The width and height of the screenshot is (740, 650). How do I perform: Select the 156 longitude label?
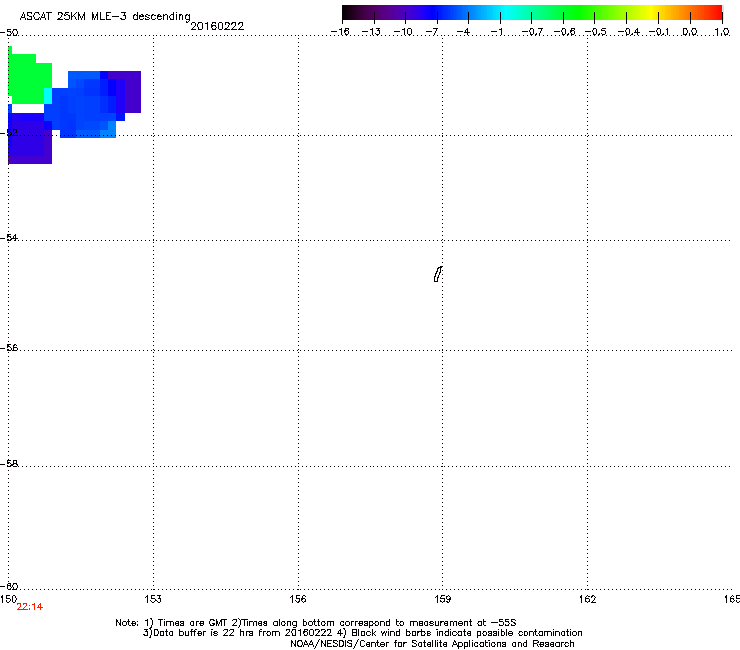tap(298, 599)
